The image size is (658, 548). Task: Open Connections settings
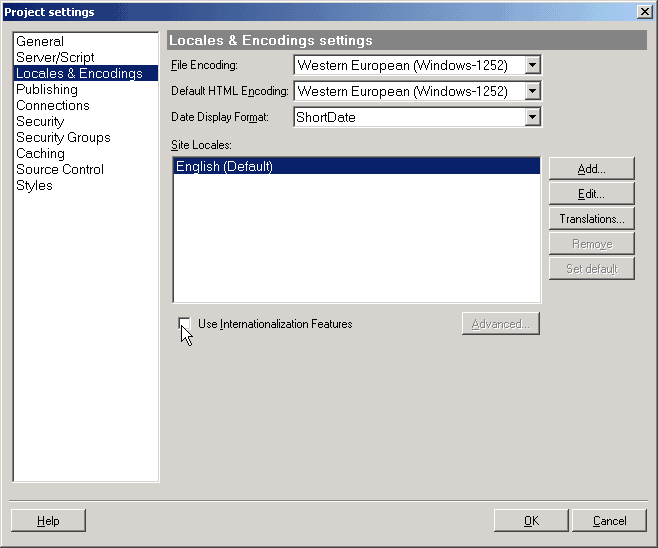(x=53, y=106)
